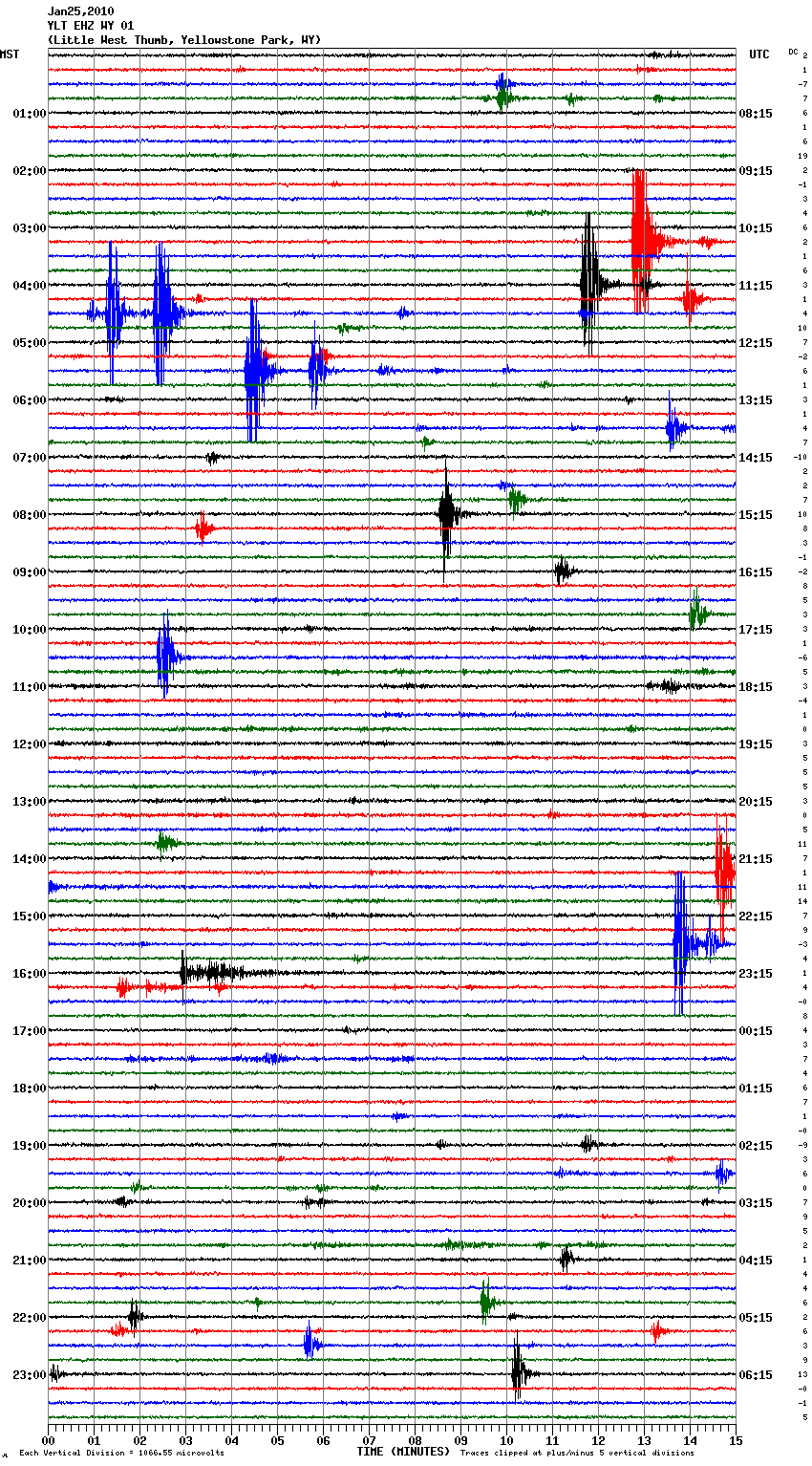Click the 11:15 UTC time label
The image size is (812, 1466).
[756, 286]
